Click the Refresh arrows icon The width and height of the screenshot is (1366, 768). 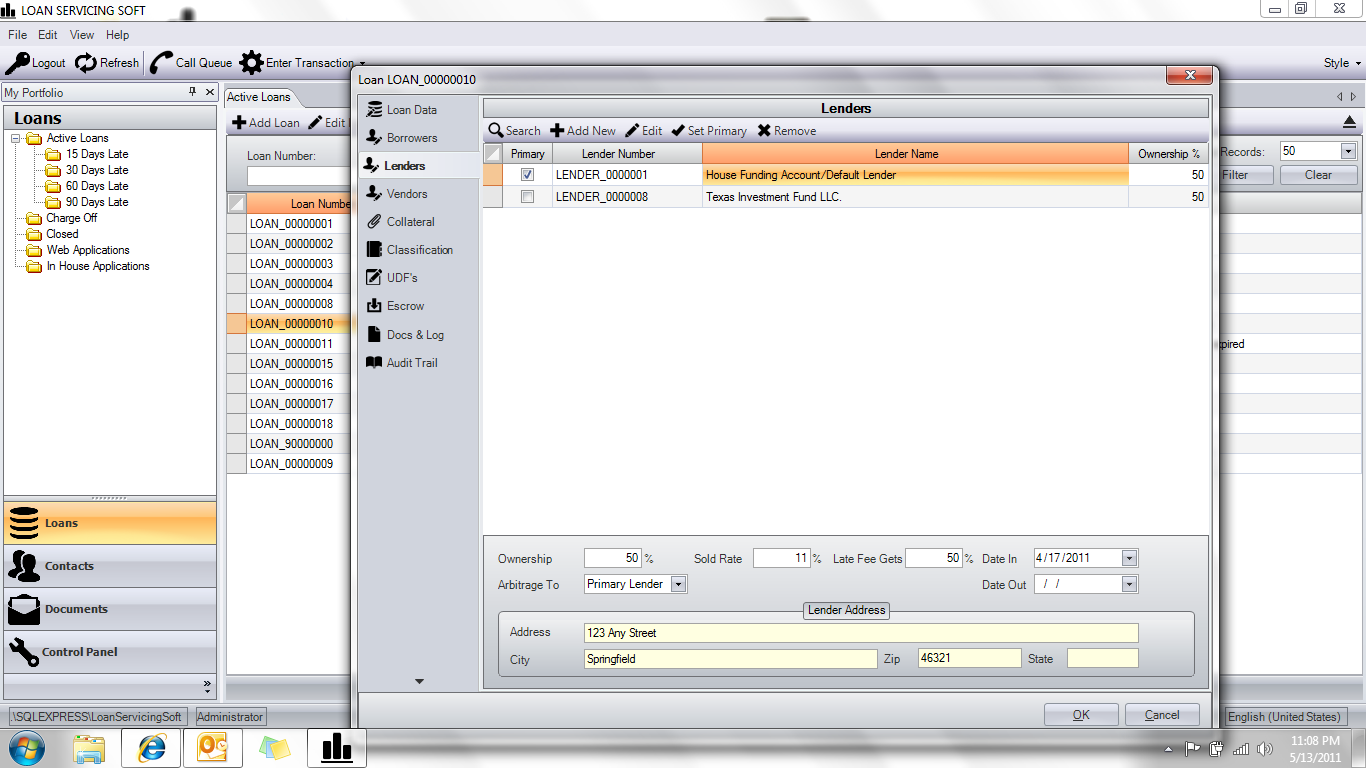click(x=86, y=63)
